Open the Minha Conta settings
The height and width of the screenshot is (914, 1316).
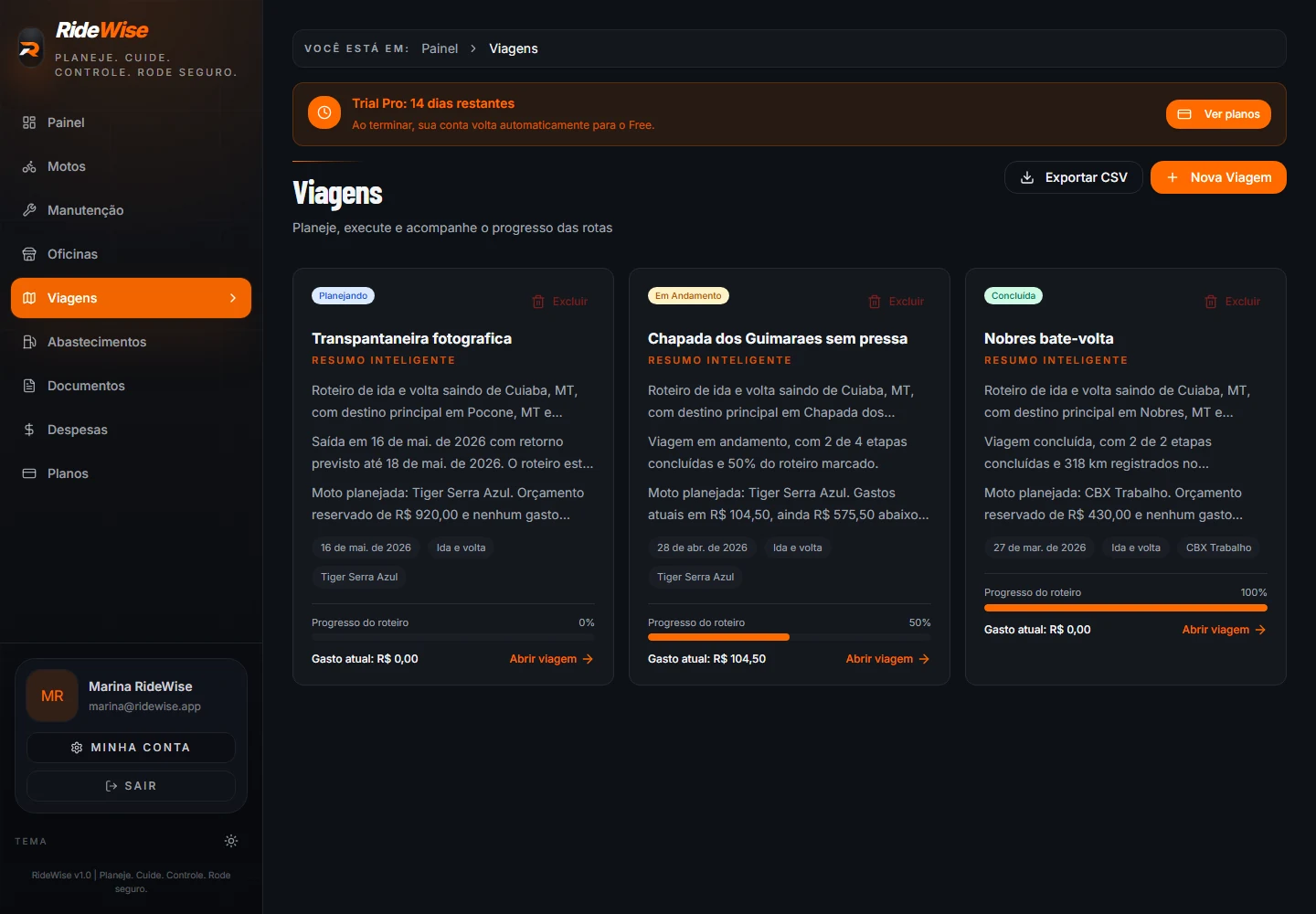tap(131, 748)
